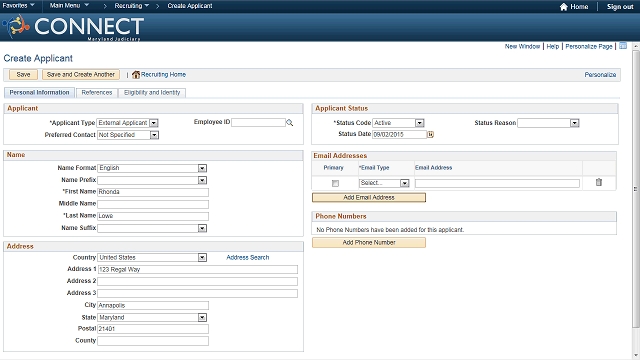
Task: Switch to the Personal Information tab
Action: coord(39,93)
